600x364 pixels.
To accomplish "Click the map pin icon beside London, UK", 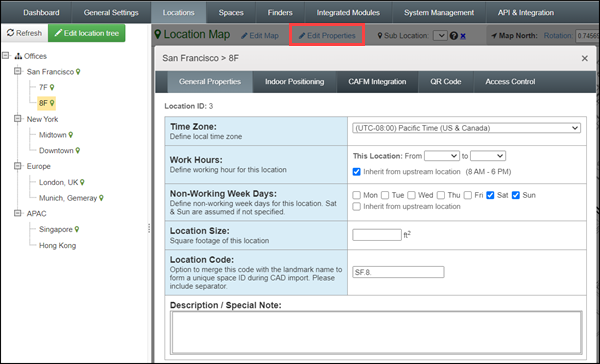I will tap(82, 182).
